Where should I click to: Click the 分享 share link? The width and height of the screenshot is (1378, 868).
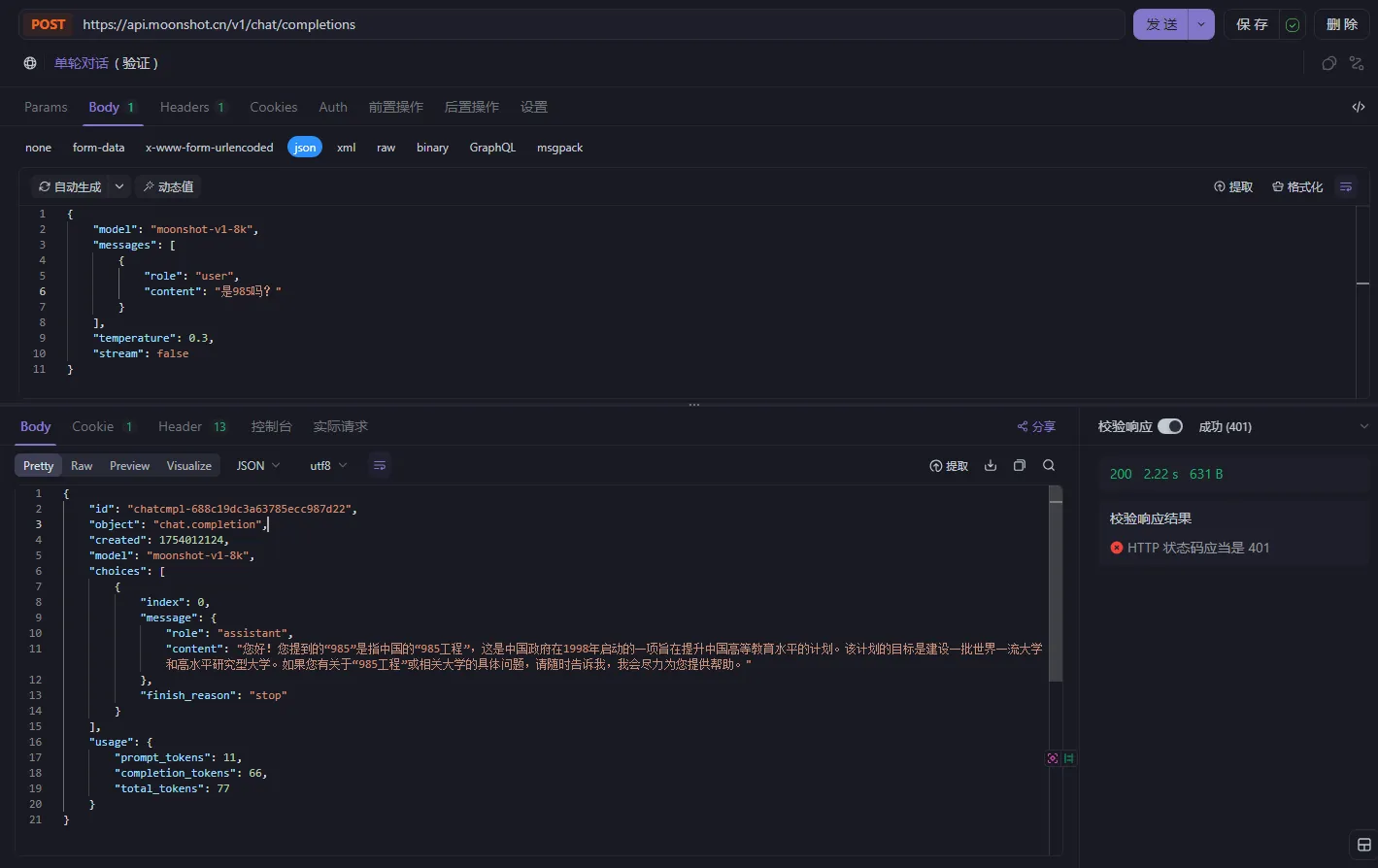click(1036, 426)
